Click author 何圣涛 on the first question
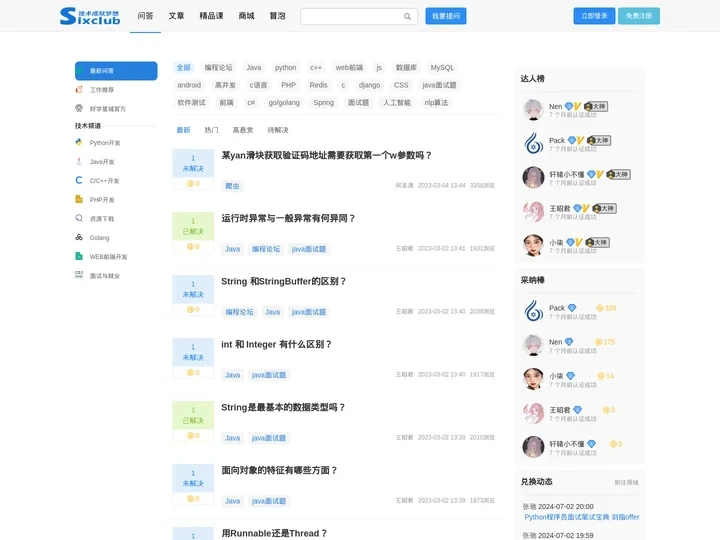The height and width of the screenshot is (540, 720). (x=404, y=186)
